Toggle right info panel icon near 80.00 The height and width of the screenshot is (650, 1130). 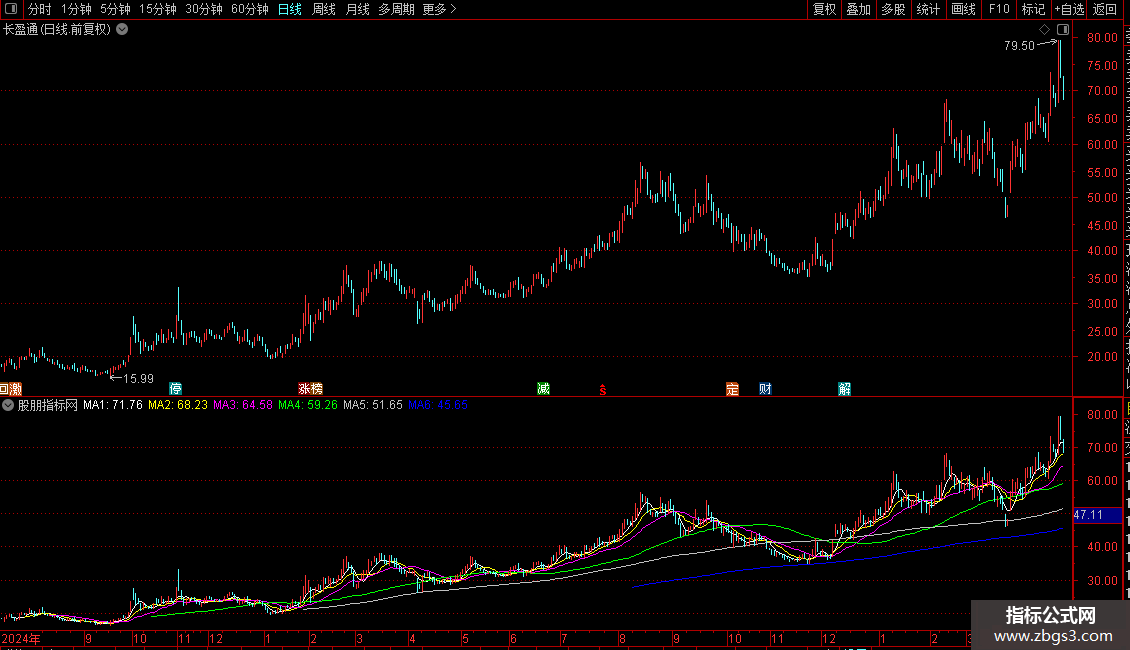pos(1063,30)
